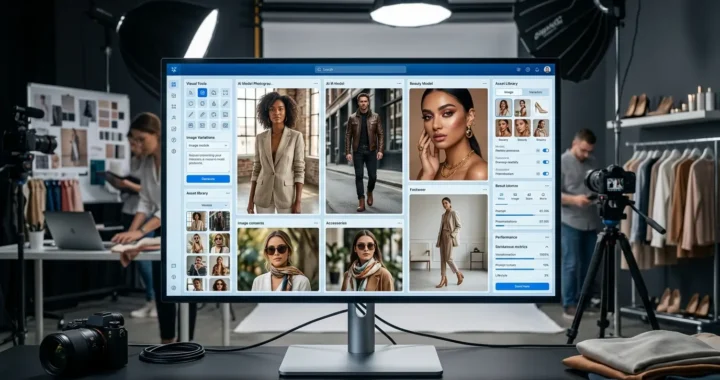
Task: Click the Prompt progress bar in the results panel
Action: click(x=522, y=215)
